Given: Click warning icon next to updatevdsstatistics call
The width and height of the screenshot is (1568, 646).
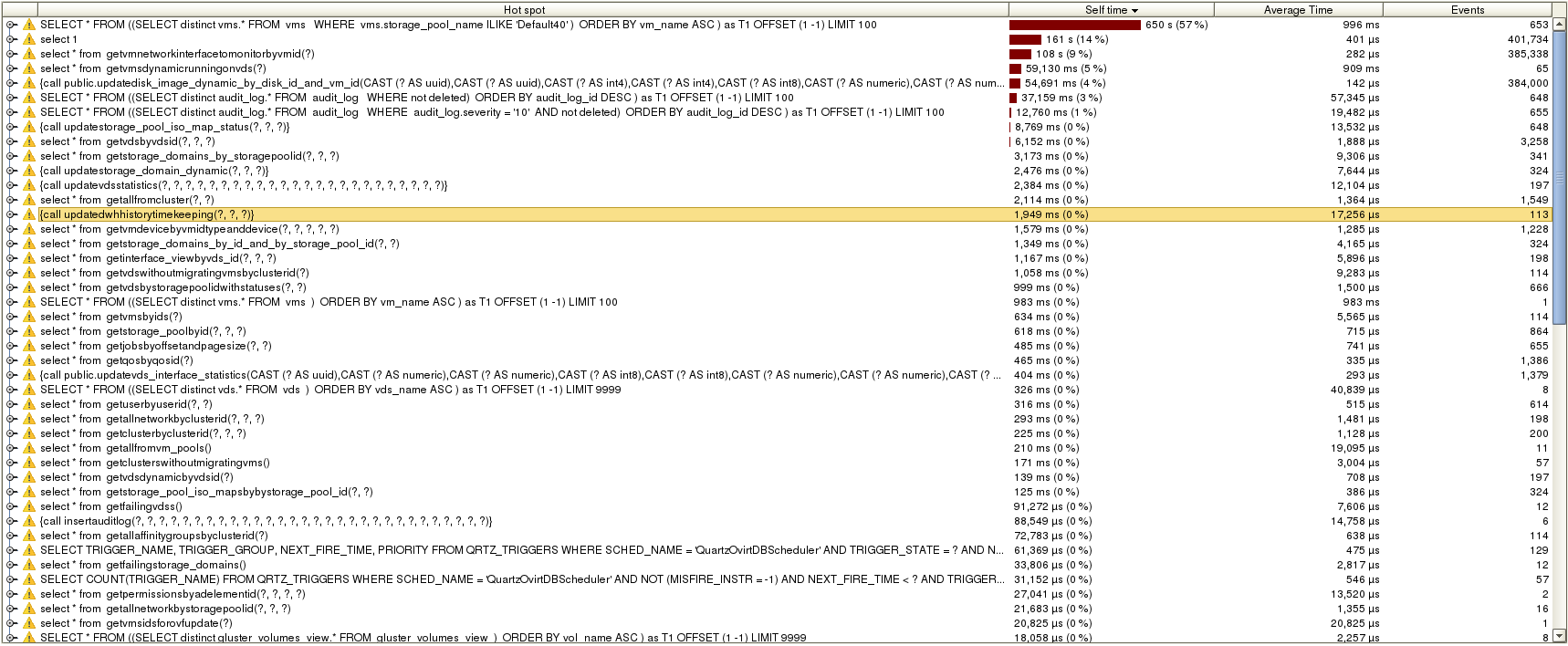Looking at the screenshot, I should coord(29,185).
